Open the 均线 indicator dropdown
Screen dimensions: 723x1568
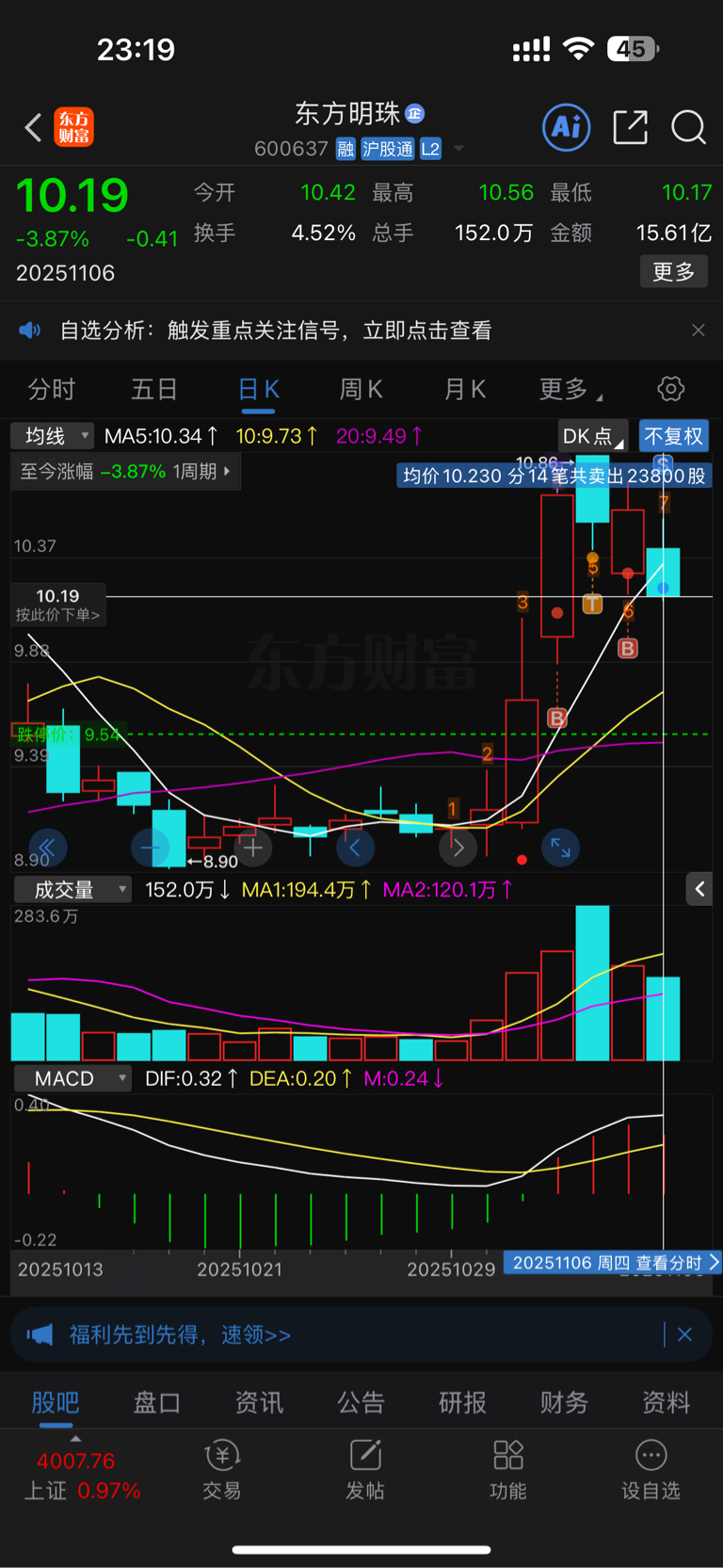click(52, 436)
